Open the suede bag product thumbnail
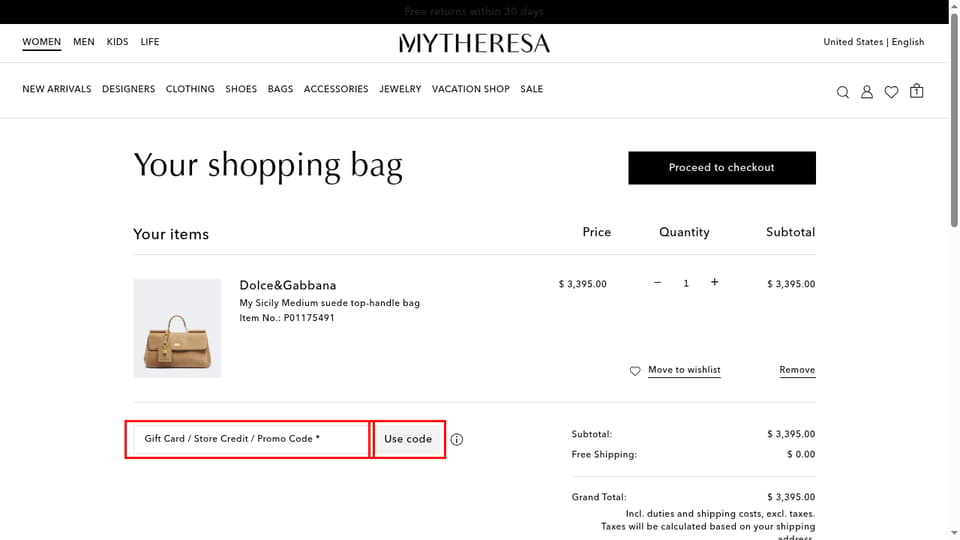 click(178, 328)
